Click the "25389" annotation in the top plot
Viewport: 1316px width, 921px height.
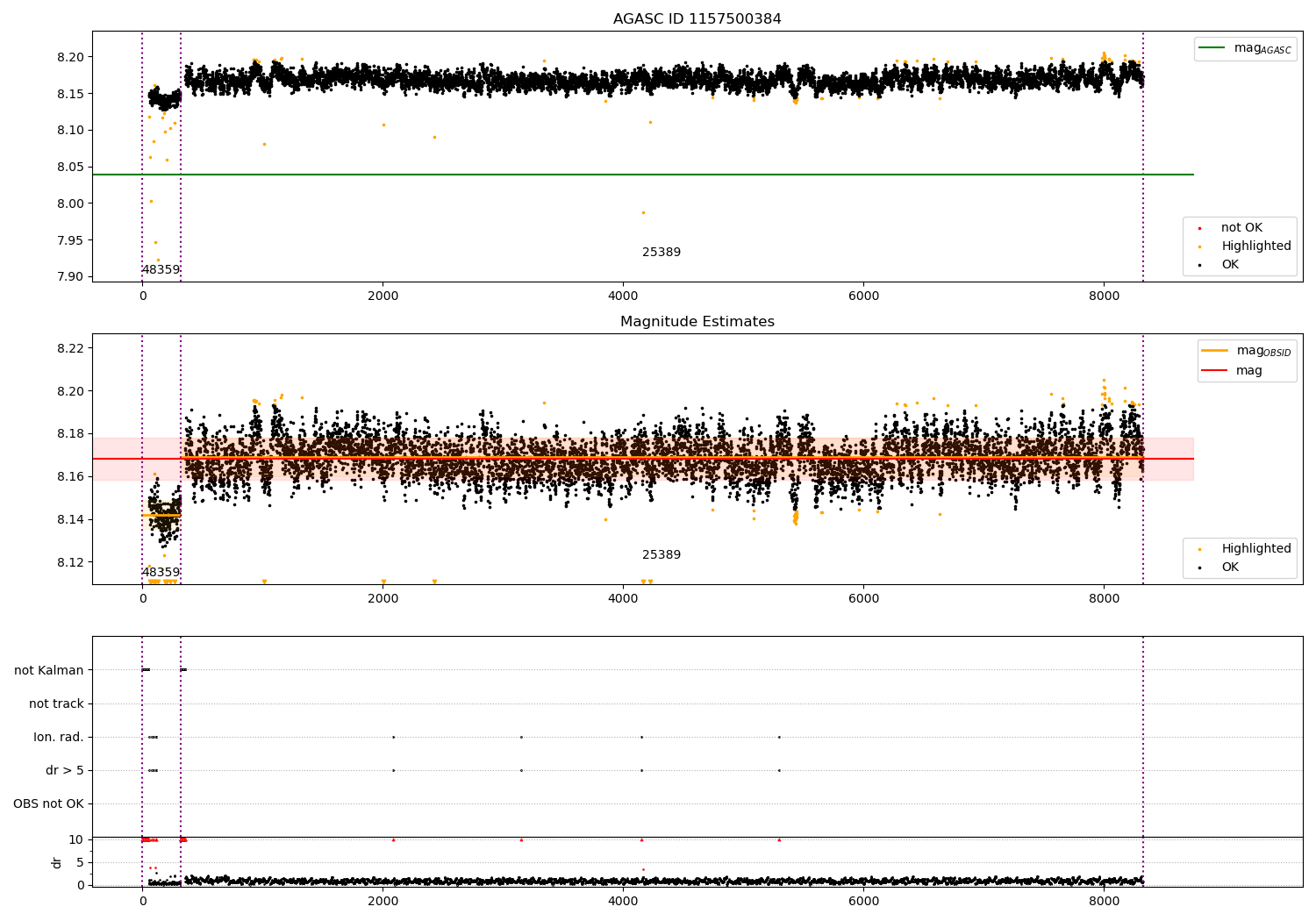tap(662, 253)
